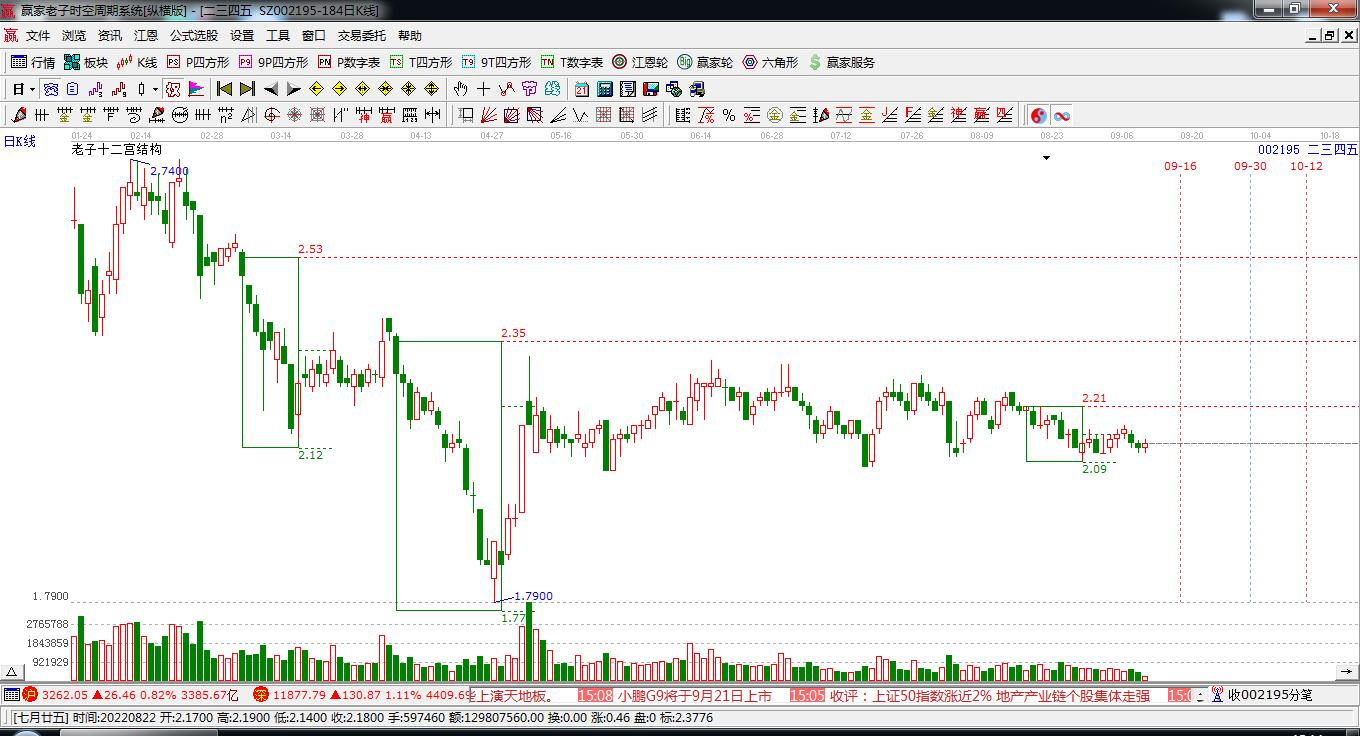The image size is (1360, 736).
Task: Open the 公式选股 menu
Action: pyautogui.click(x=194, y=35)
